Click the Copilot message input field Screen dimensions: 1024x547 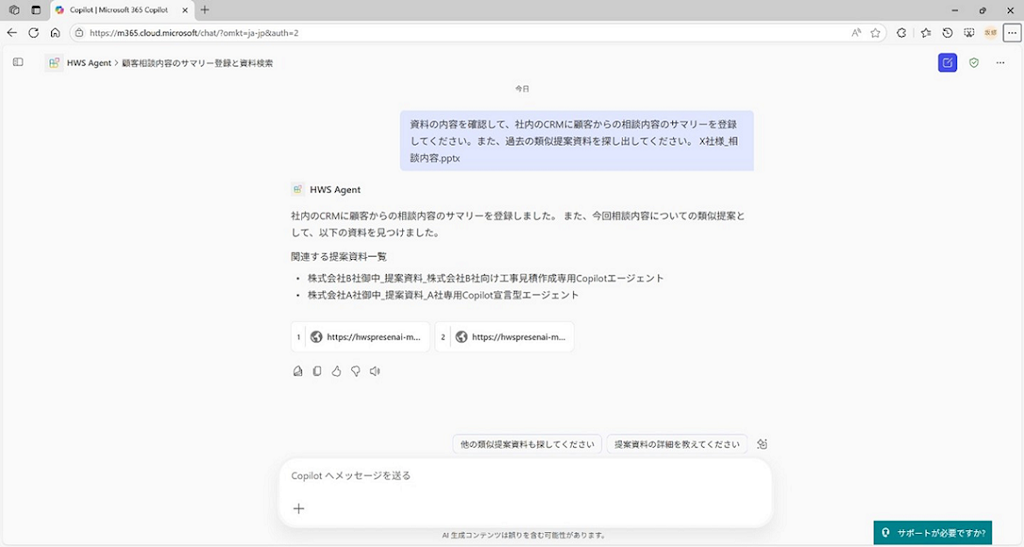pyautogui.click(x=525, y=476)
